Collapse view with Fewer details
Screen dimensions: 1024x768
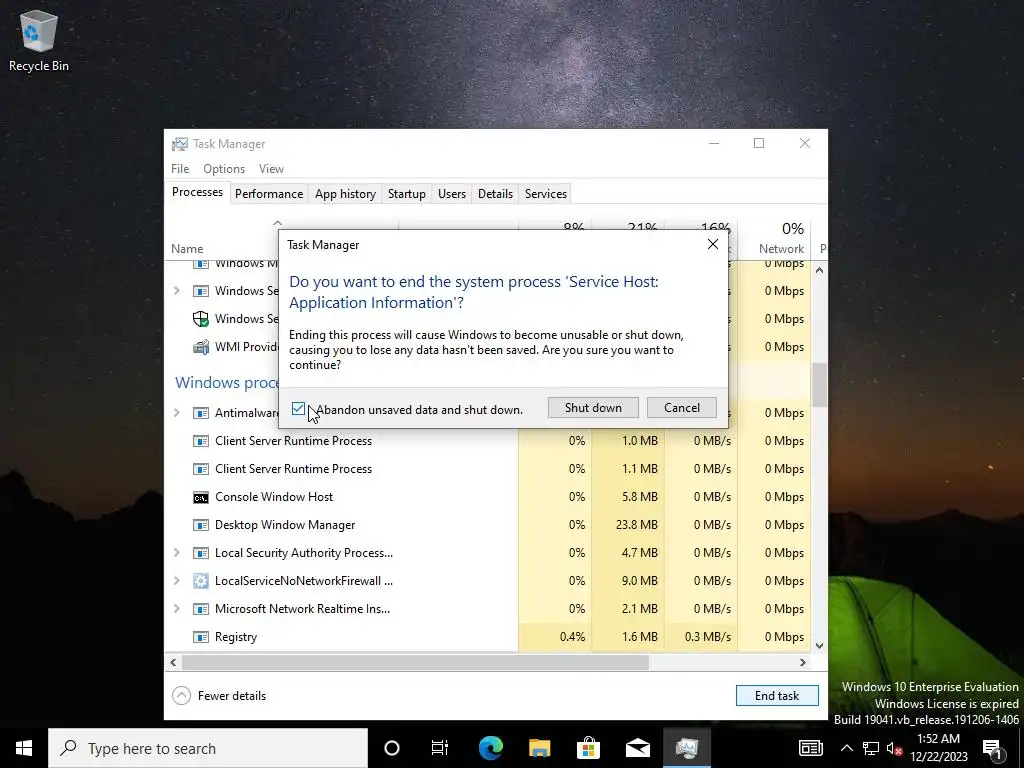219,696
